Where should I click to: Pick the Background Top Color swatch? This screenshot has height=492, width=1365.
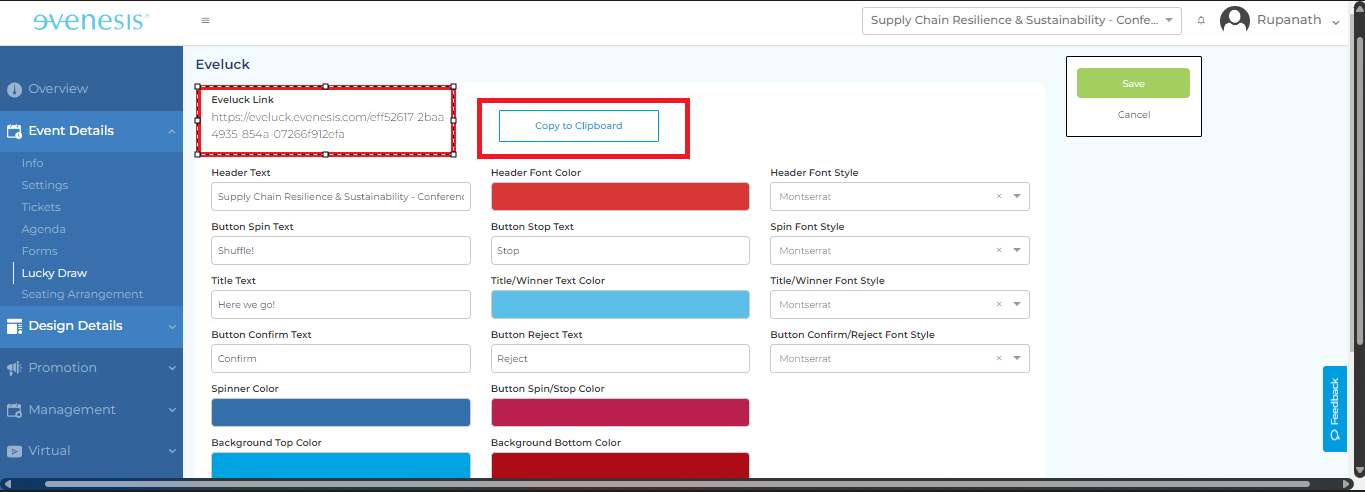pos(341,466)
